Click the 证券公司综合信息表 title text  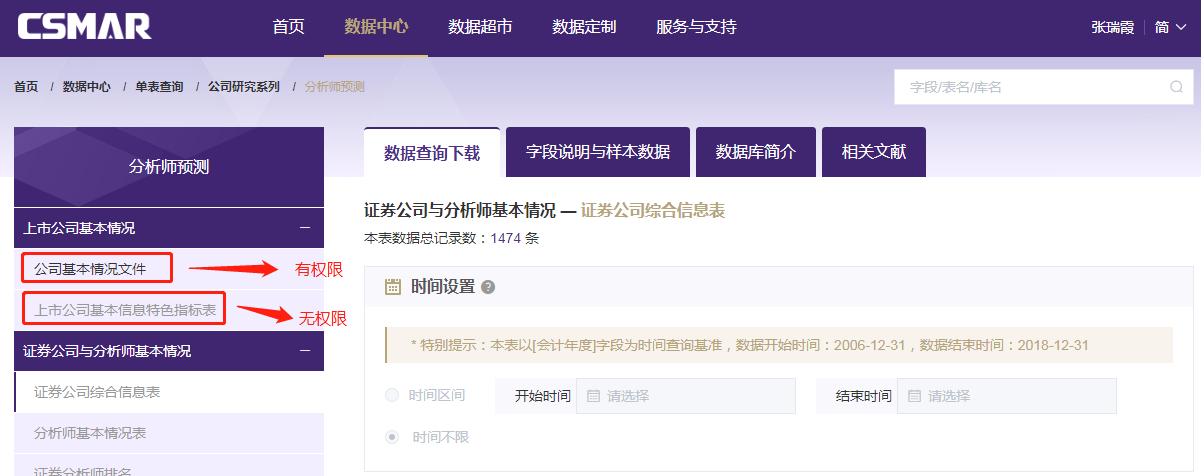(653, 211)
